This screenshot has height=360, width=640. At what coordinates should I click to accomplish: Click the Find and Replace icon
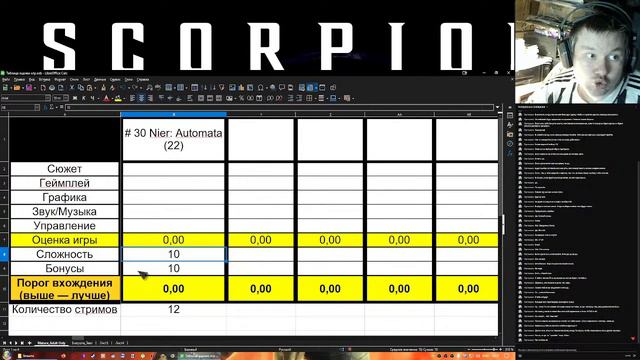149,87
